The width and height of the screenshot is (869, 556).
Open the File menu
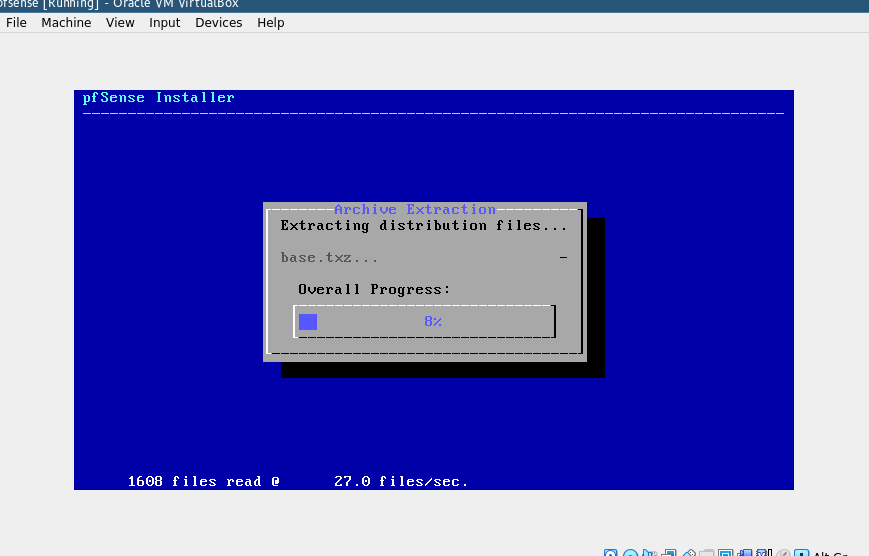point(16,23)
